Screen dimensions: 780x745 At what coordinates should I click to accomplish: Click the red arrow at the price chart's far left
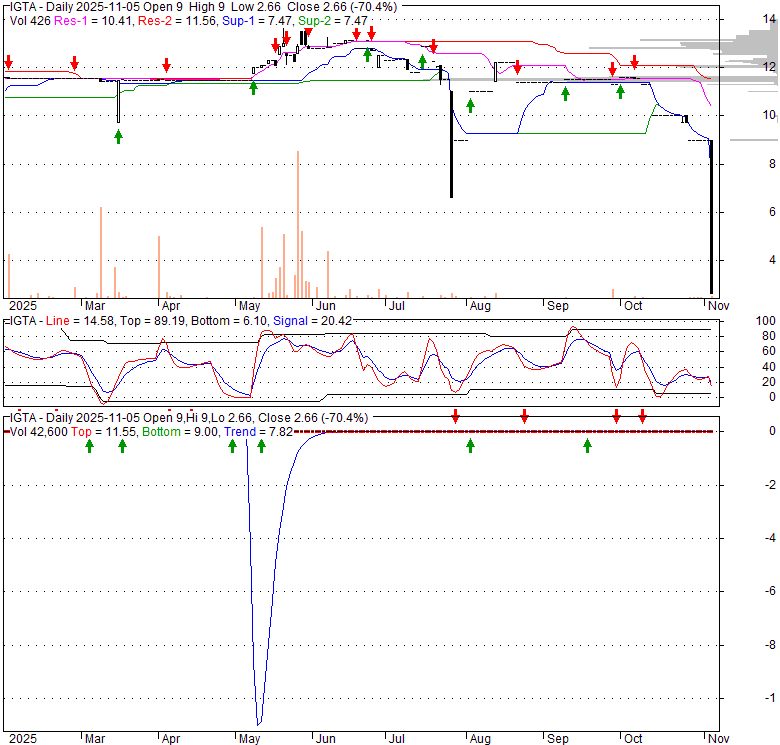point(8,65)
